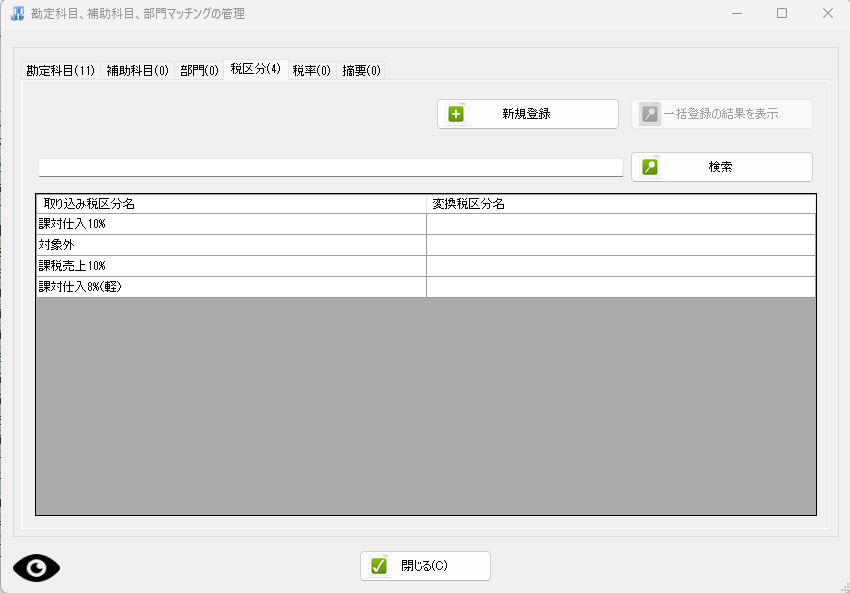The image size is (850, 593).
Task: Select the 課対仕入10% row
Action: 426,224
